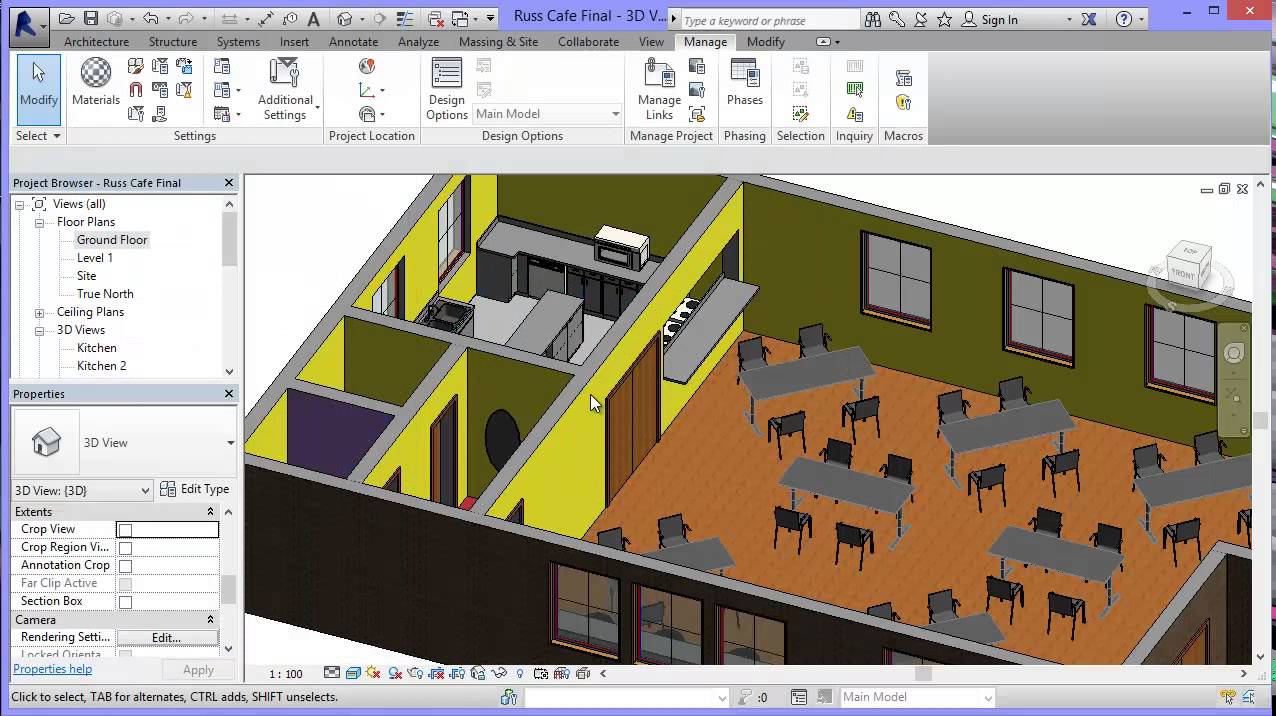Click Edit button for Rendering Settings

click(167, 637)
